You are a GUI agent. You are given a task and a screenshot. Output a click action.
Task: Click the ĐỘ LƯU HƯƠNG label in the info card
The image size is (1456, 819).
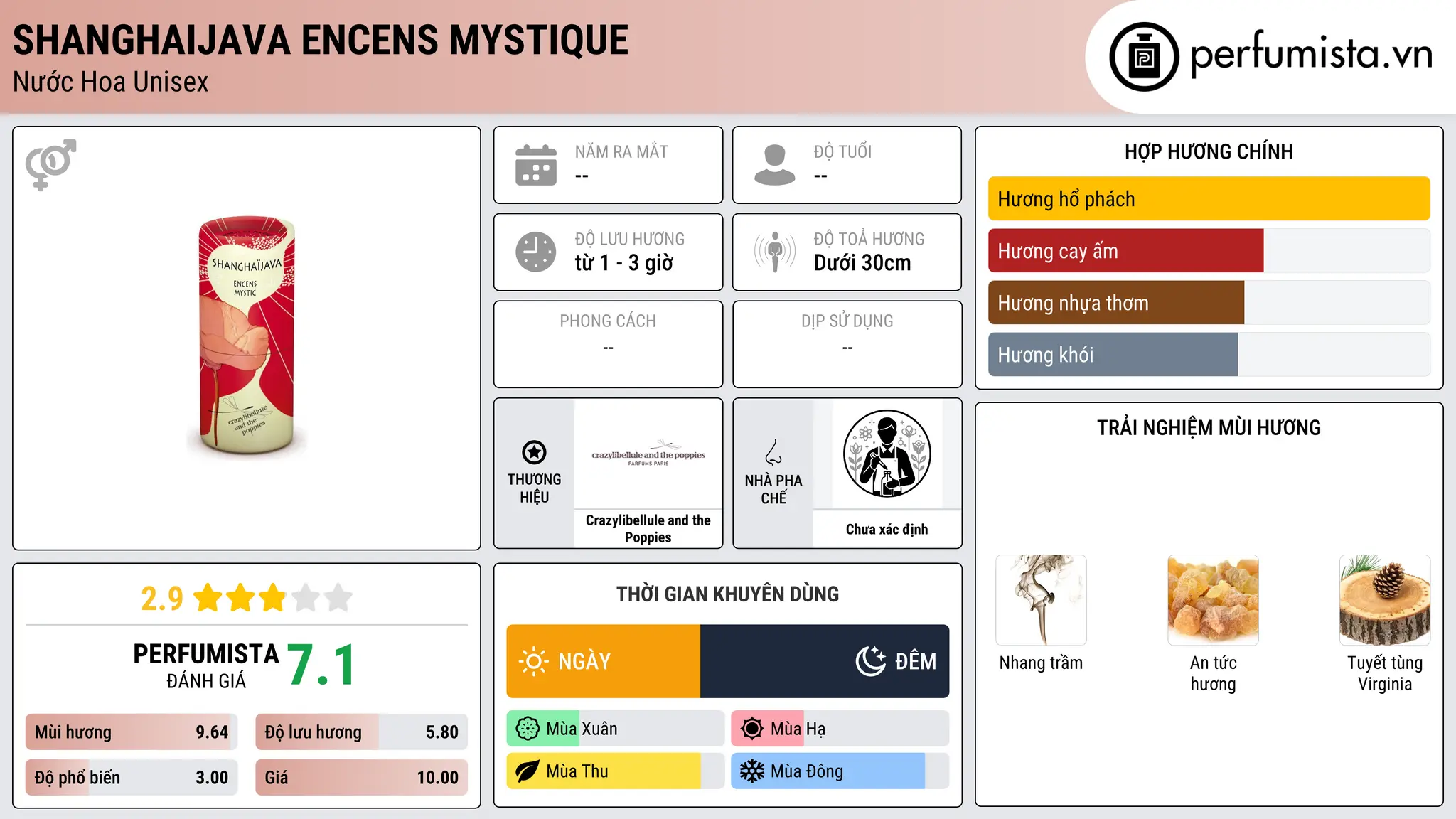pyautogui.click(x=630, y=239)
